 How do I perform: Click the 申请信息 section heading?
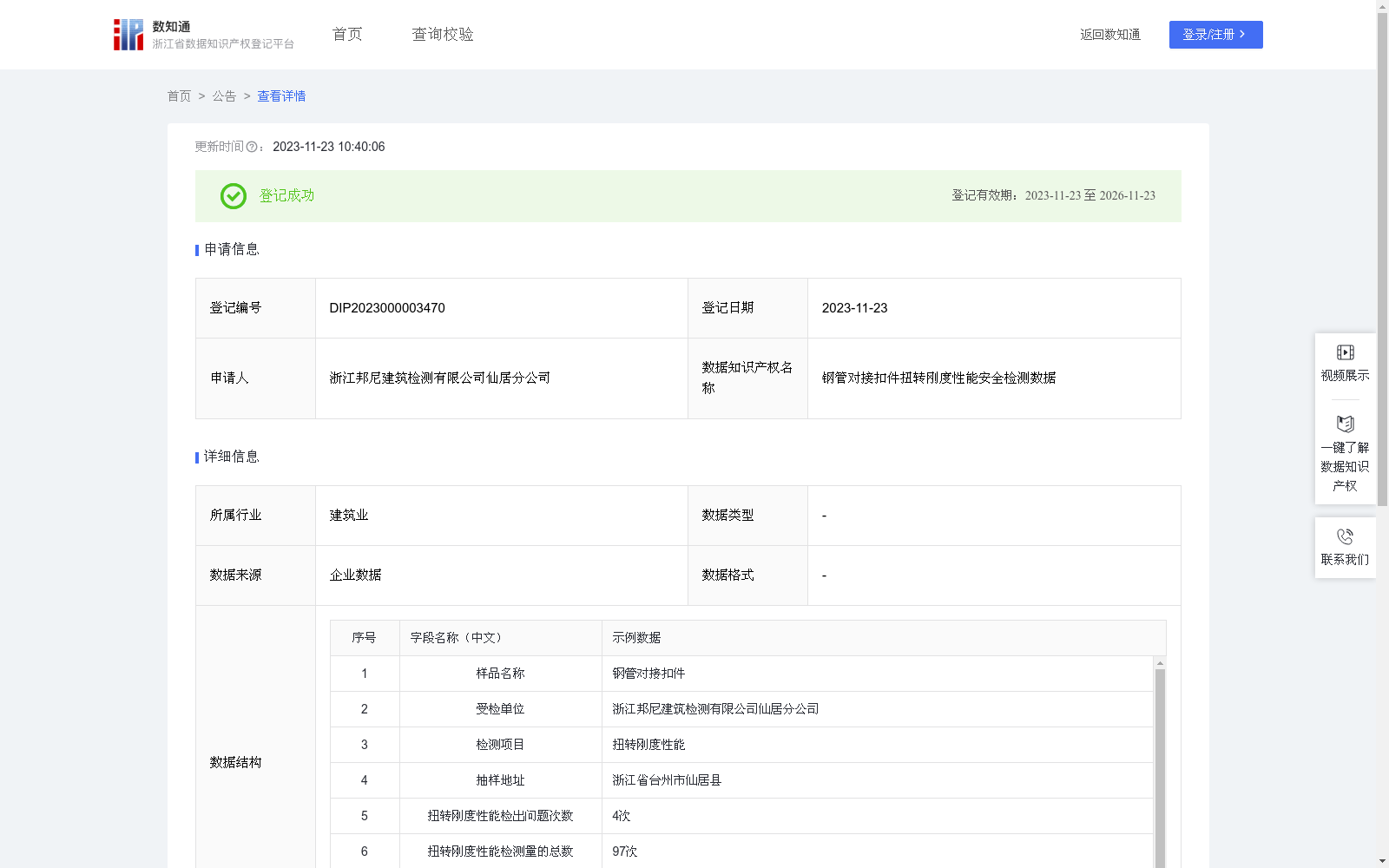[x=232, y=250]
